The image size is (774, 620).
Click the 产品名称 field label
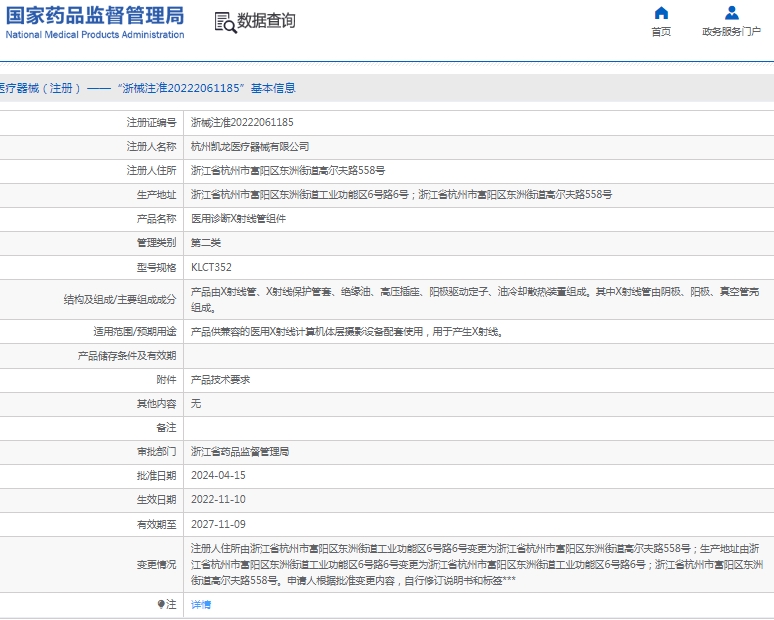pyautogui.click(x=156, y=219)
